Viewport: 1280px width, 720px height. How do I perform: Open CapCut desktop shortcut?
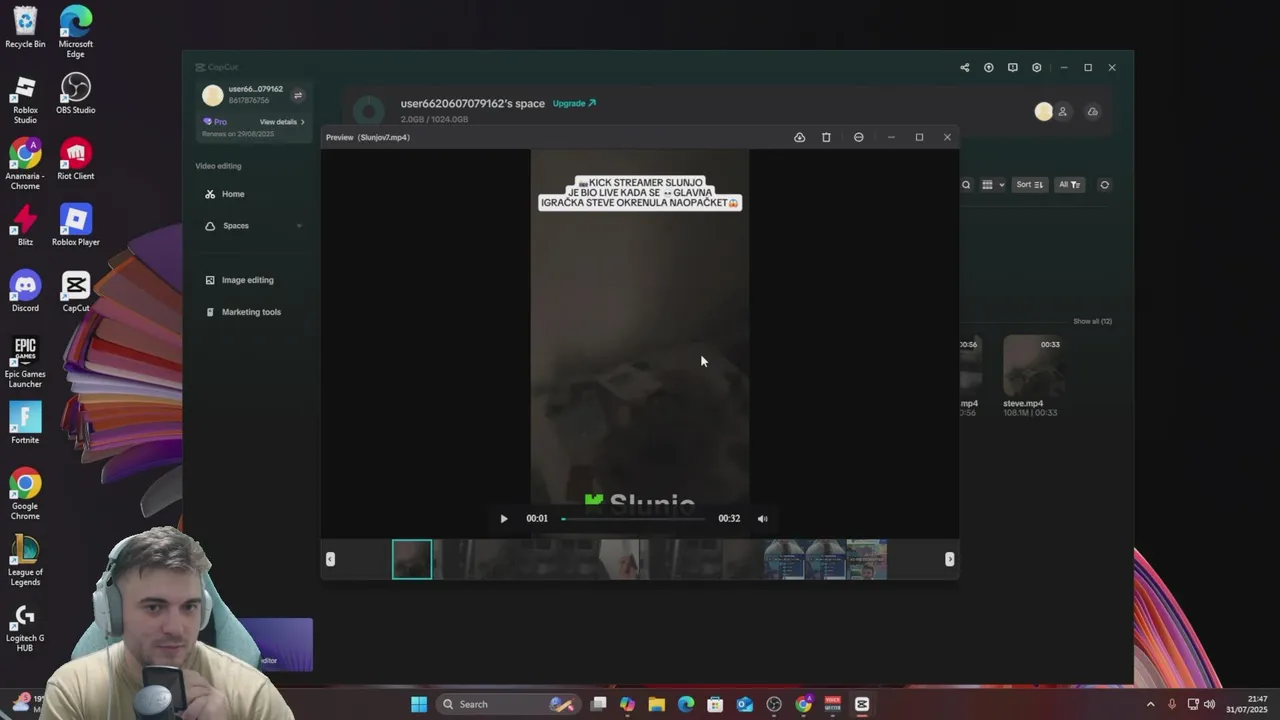76,291
